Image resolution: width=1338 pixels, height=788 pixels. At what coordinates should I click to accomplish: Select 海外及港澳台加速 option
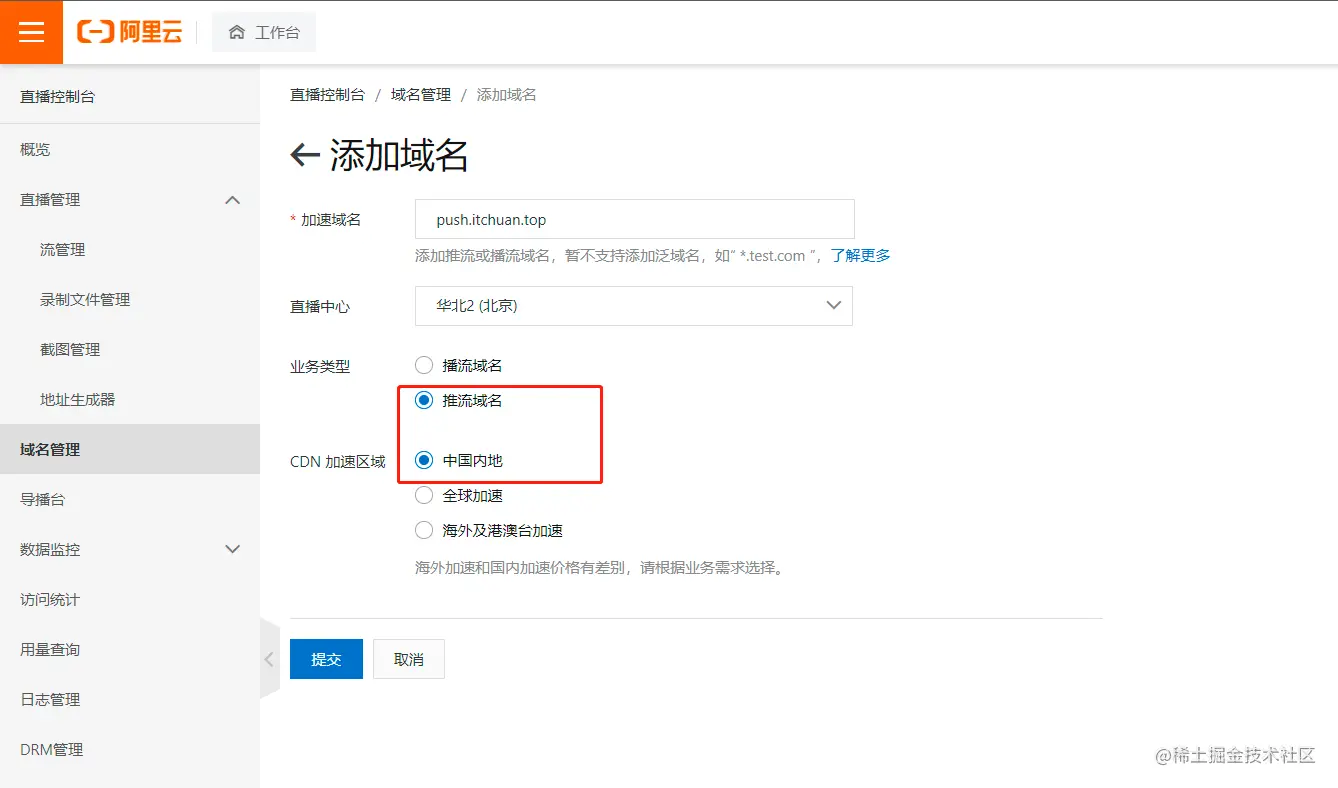point(423,530)
